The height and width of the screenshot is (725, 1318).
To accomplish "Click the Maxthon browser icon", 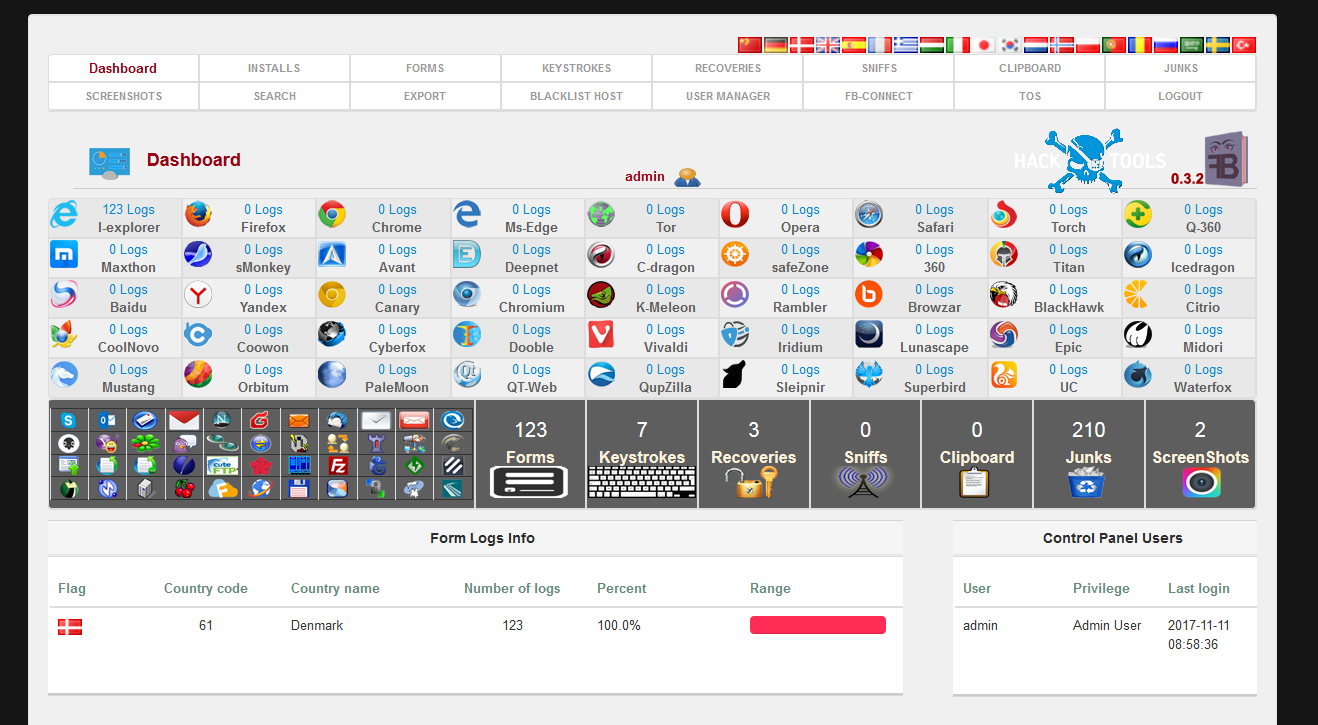I will point(64,254).
